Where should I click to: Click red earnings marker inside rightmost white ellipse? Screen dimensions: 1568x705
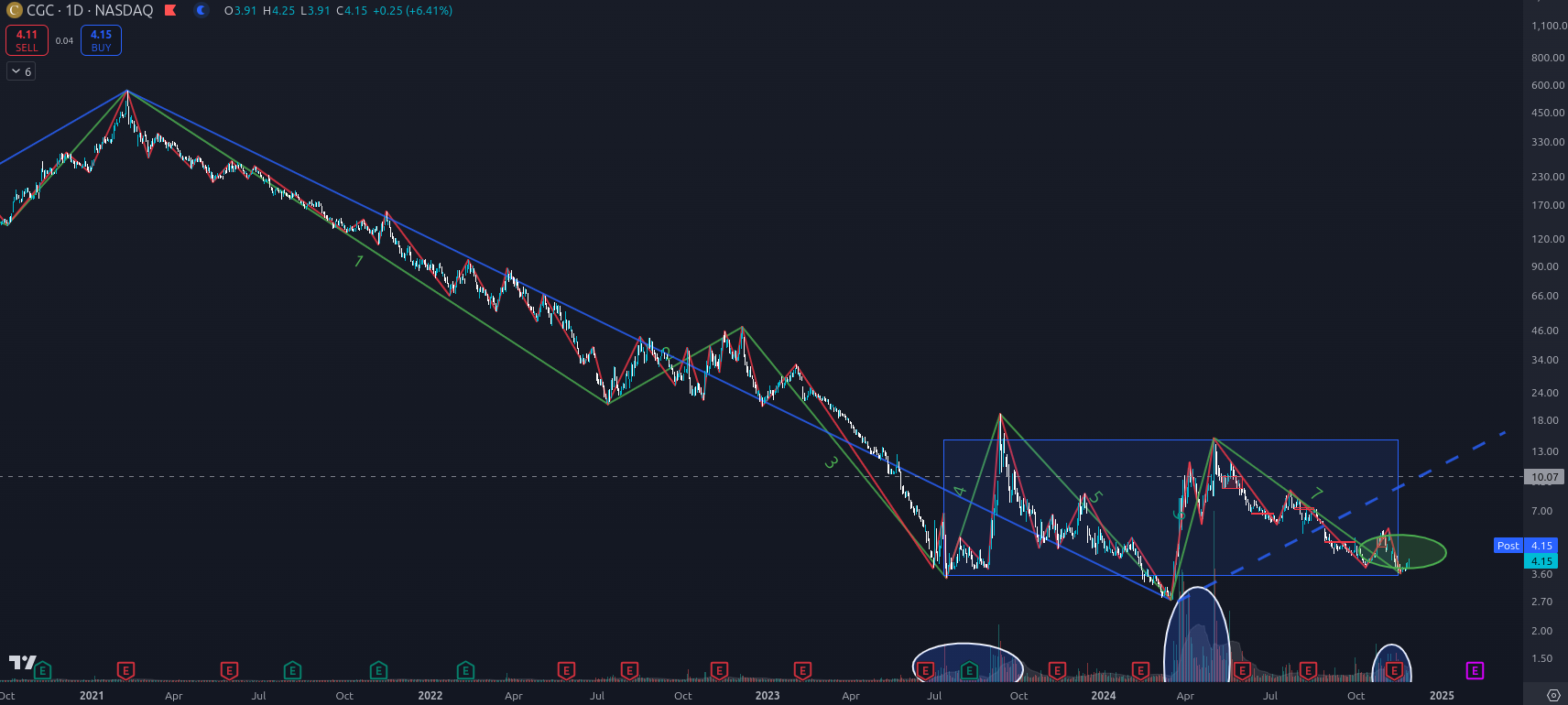click(1394, 671)
